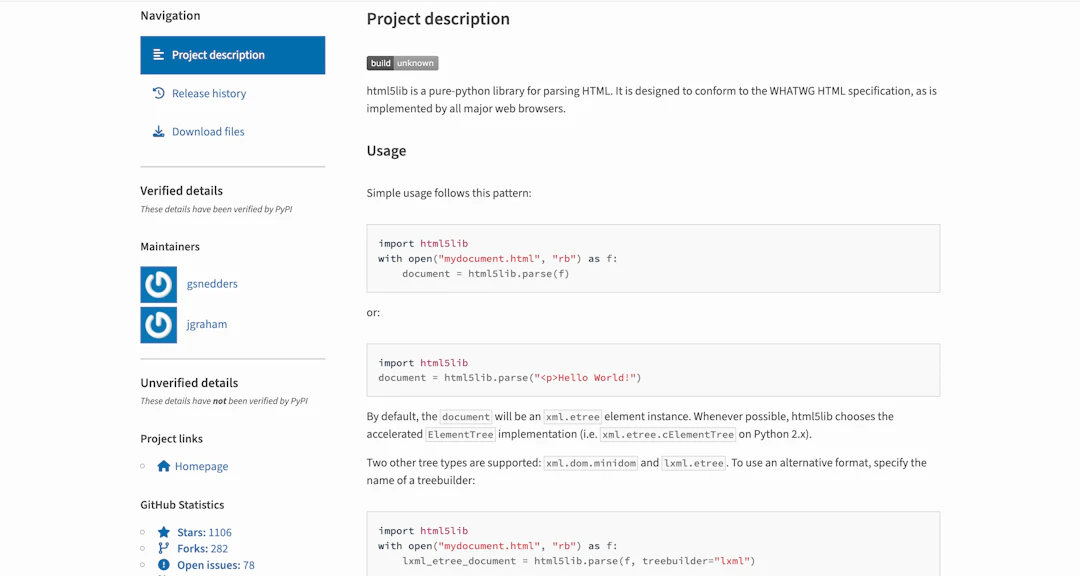Click the build unknown status badge
This screenshot has width=1080, height=576.
point(402,63)
